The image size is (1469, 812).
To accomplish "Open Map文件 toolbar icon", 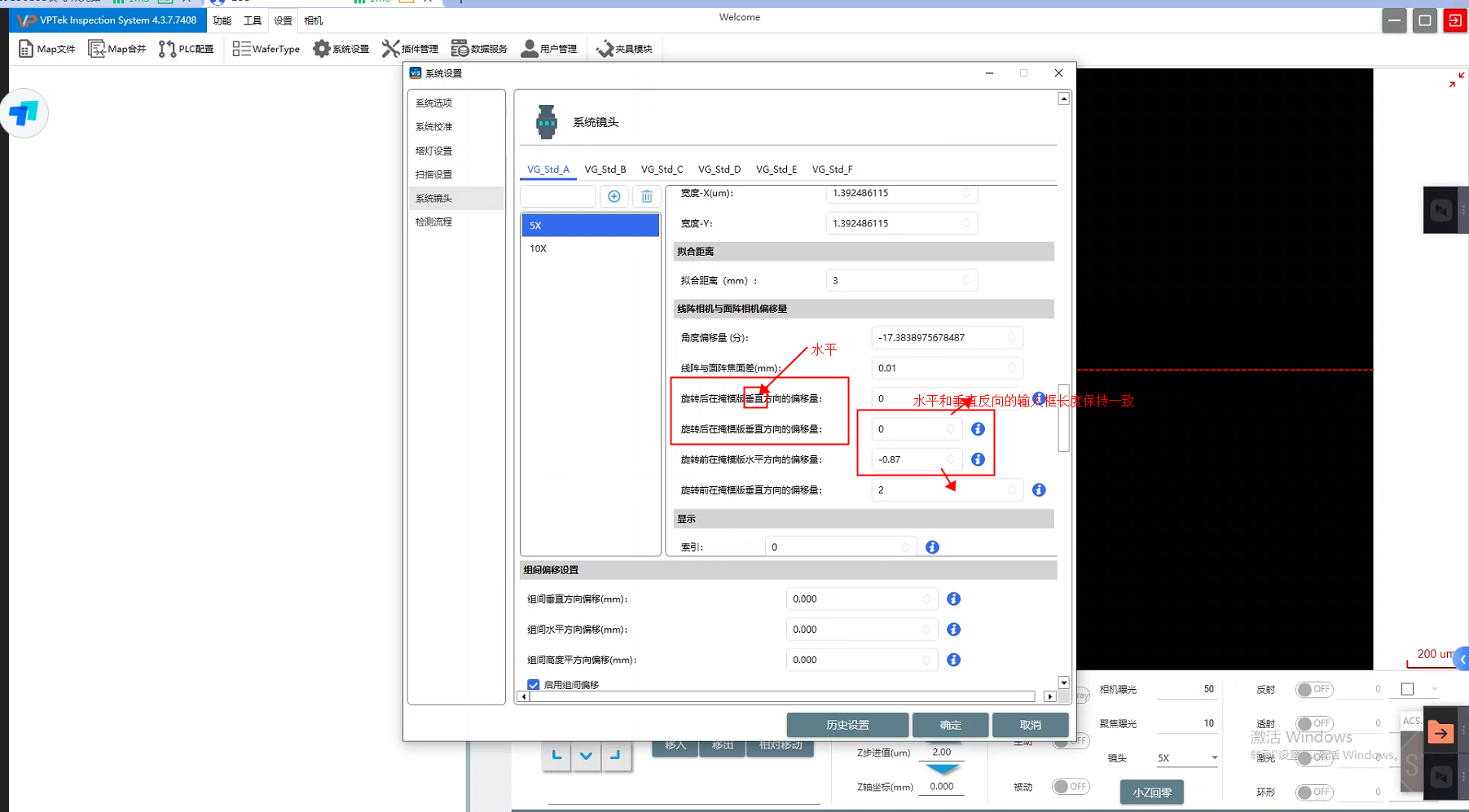I will (46, 49).
